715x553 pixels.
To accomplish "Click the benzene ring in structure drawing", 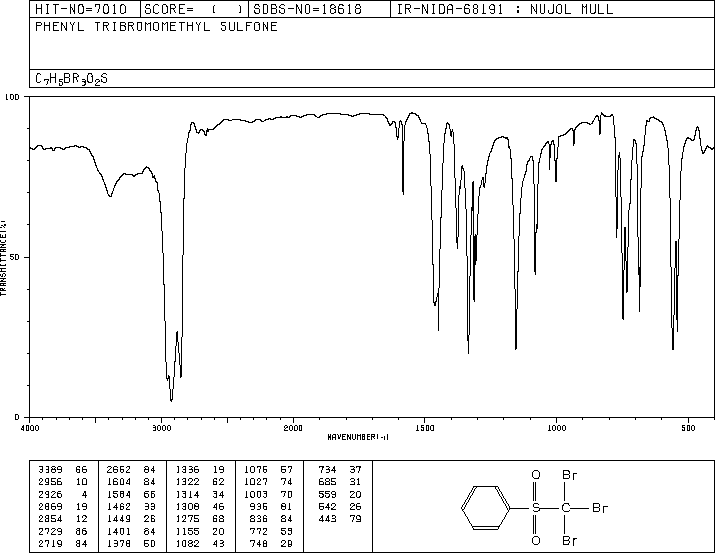I will pos(486,507).
